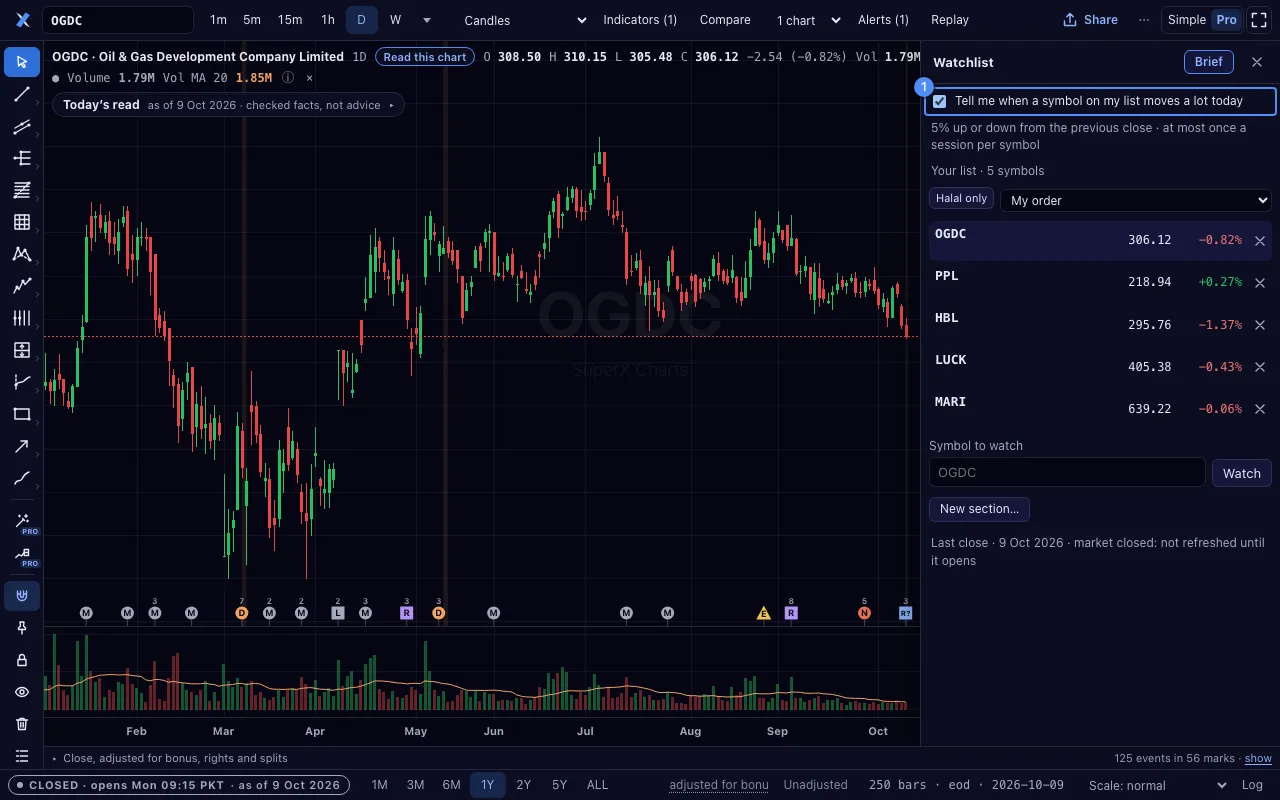
Task: Expand the extra timeframes dropdown arrow
Action: pos(427,20)
